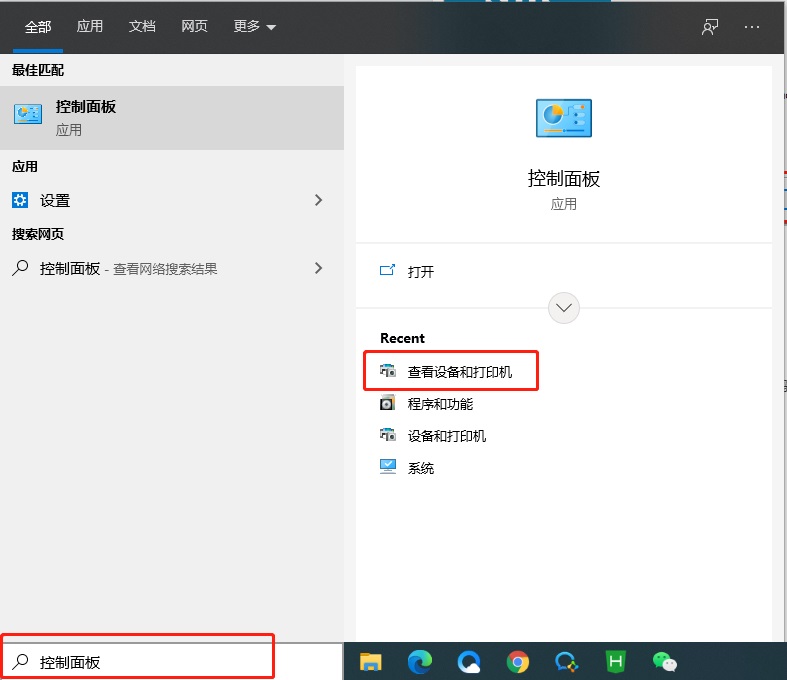Expand the 控制面板 web search arrow
The width and height of the screenshot is (787, 680).
[318, 268]
